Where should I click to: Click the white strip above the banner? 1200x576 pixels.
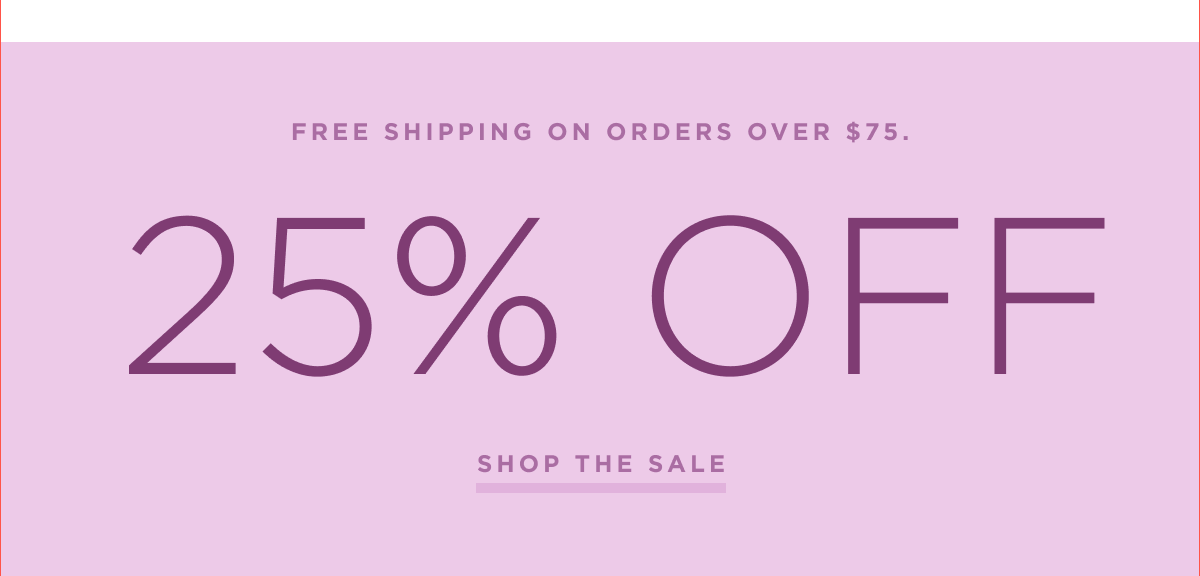point(600,20)
